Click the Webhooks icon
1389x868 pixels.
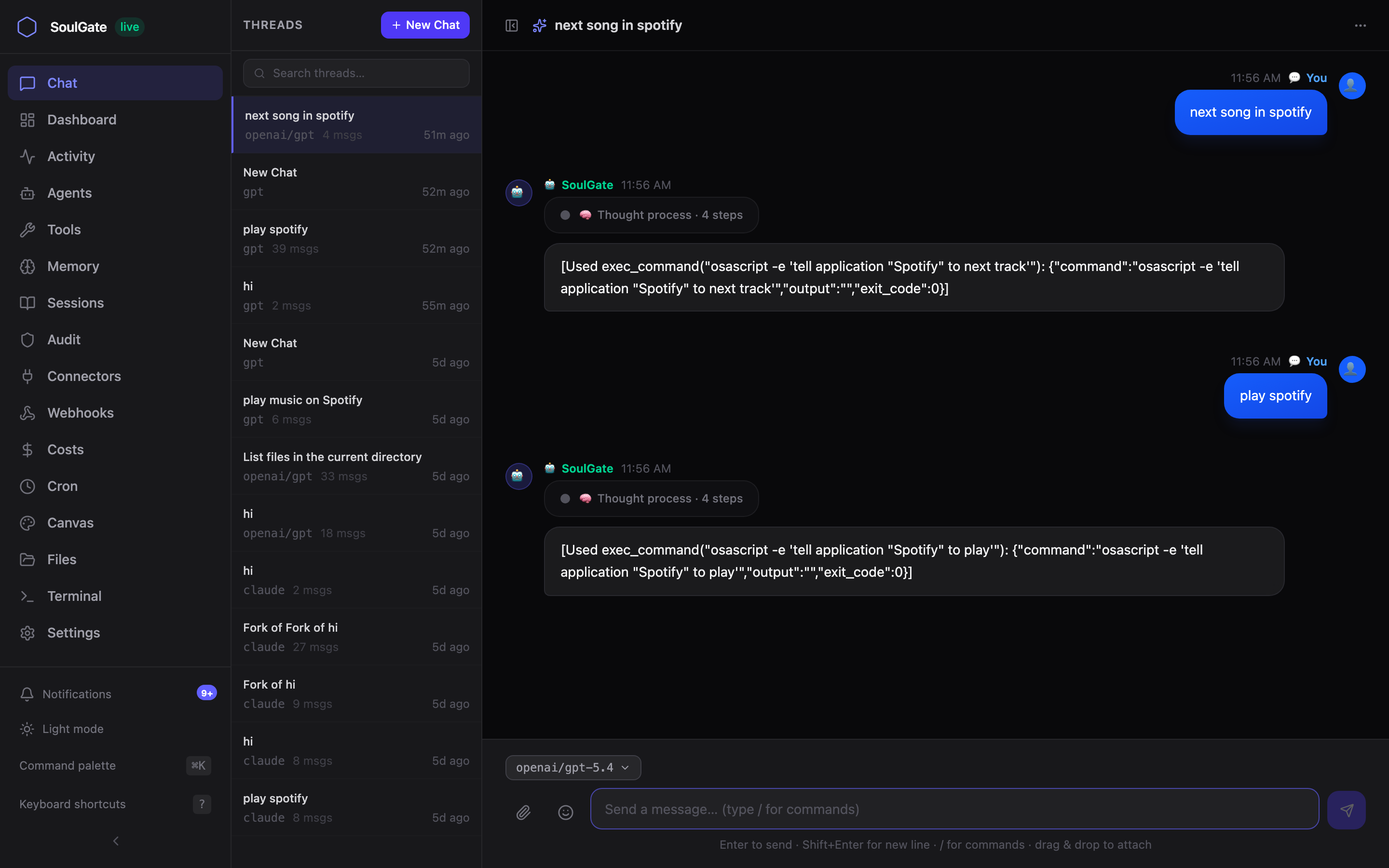coord(27,413)
